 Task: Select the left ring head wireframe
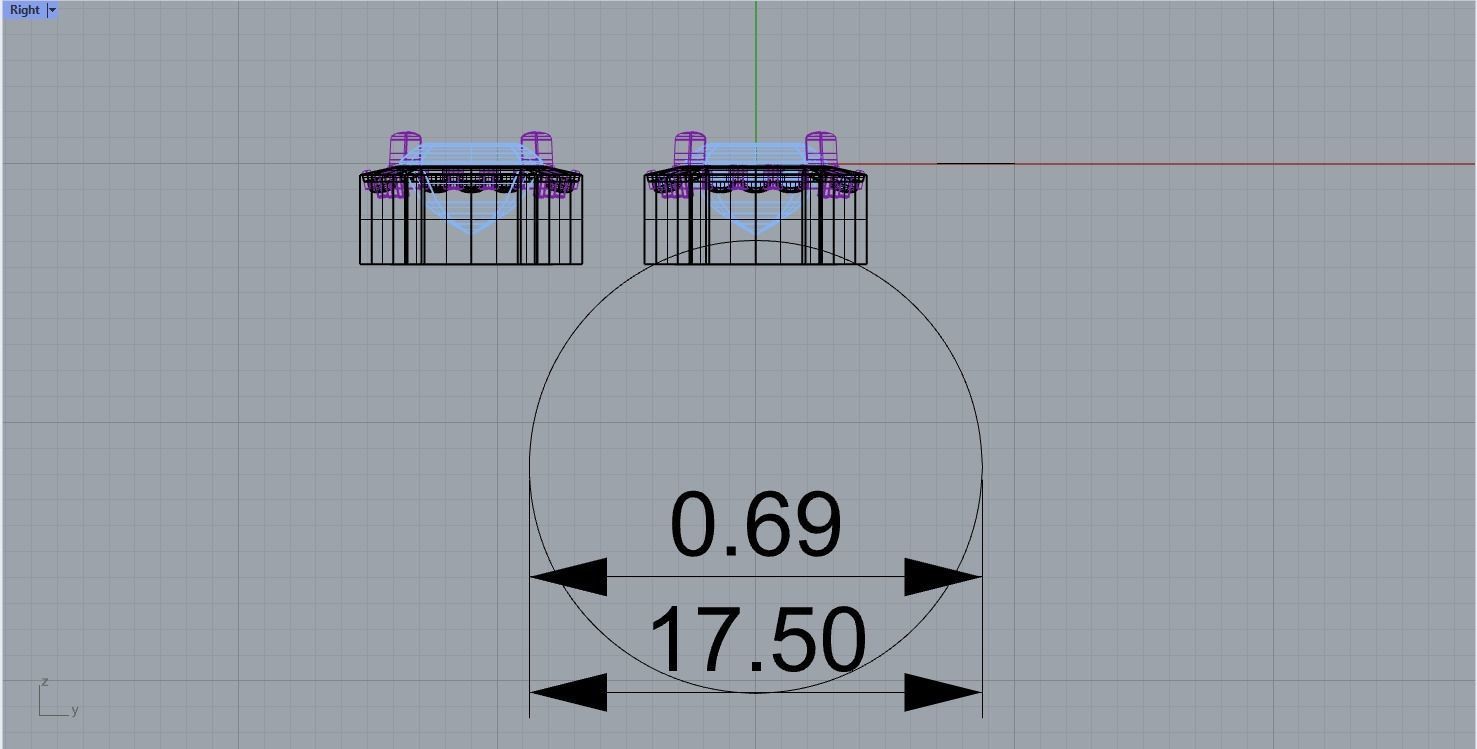471,198
